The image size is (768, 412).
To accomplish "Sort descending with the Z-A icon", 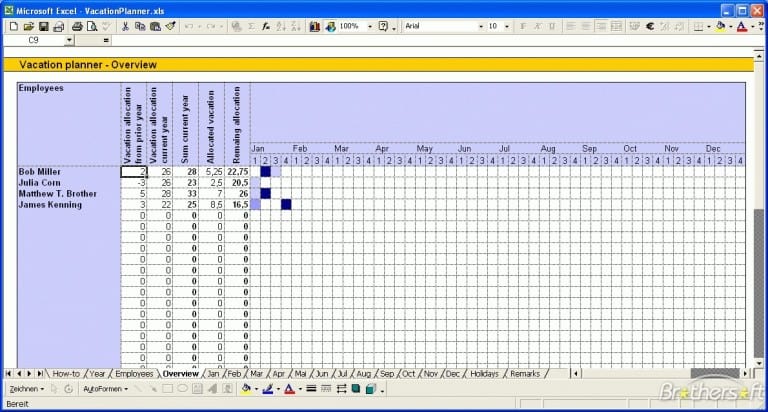I will coord(296,26).
